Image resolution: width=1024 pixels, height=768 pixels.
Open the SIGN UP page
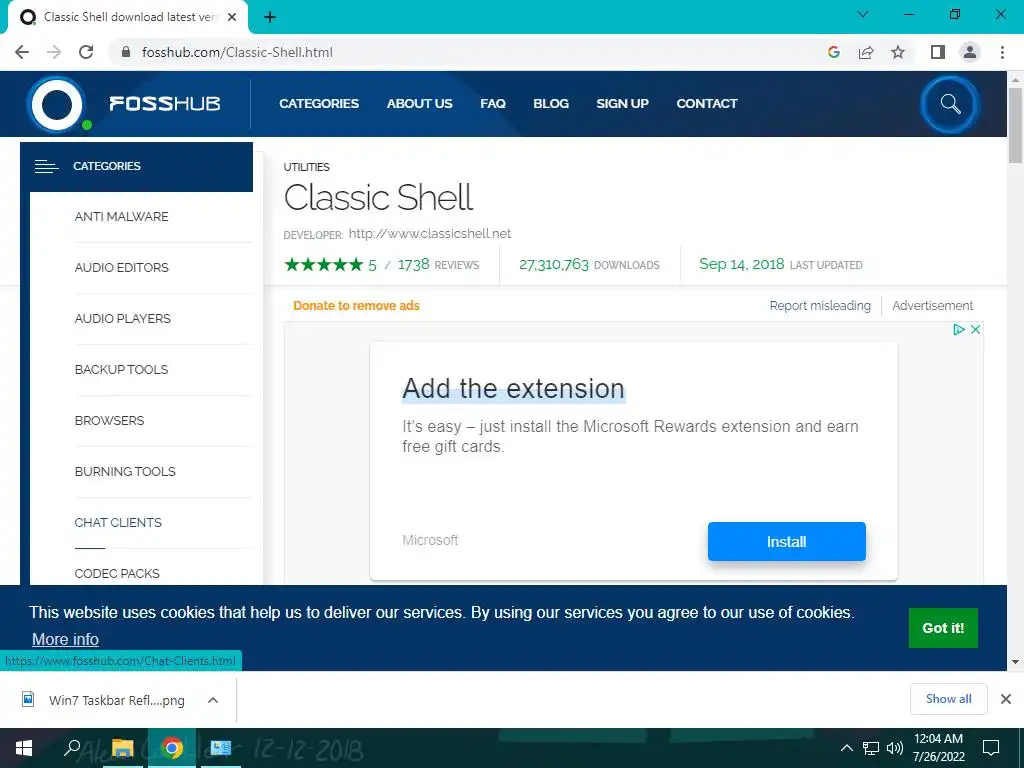tap(622, 104)
